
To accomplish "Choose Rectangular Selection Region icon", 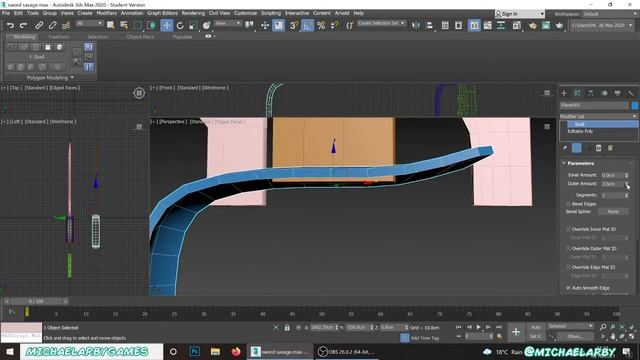I will tap(138, 25).
